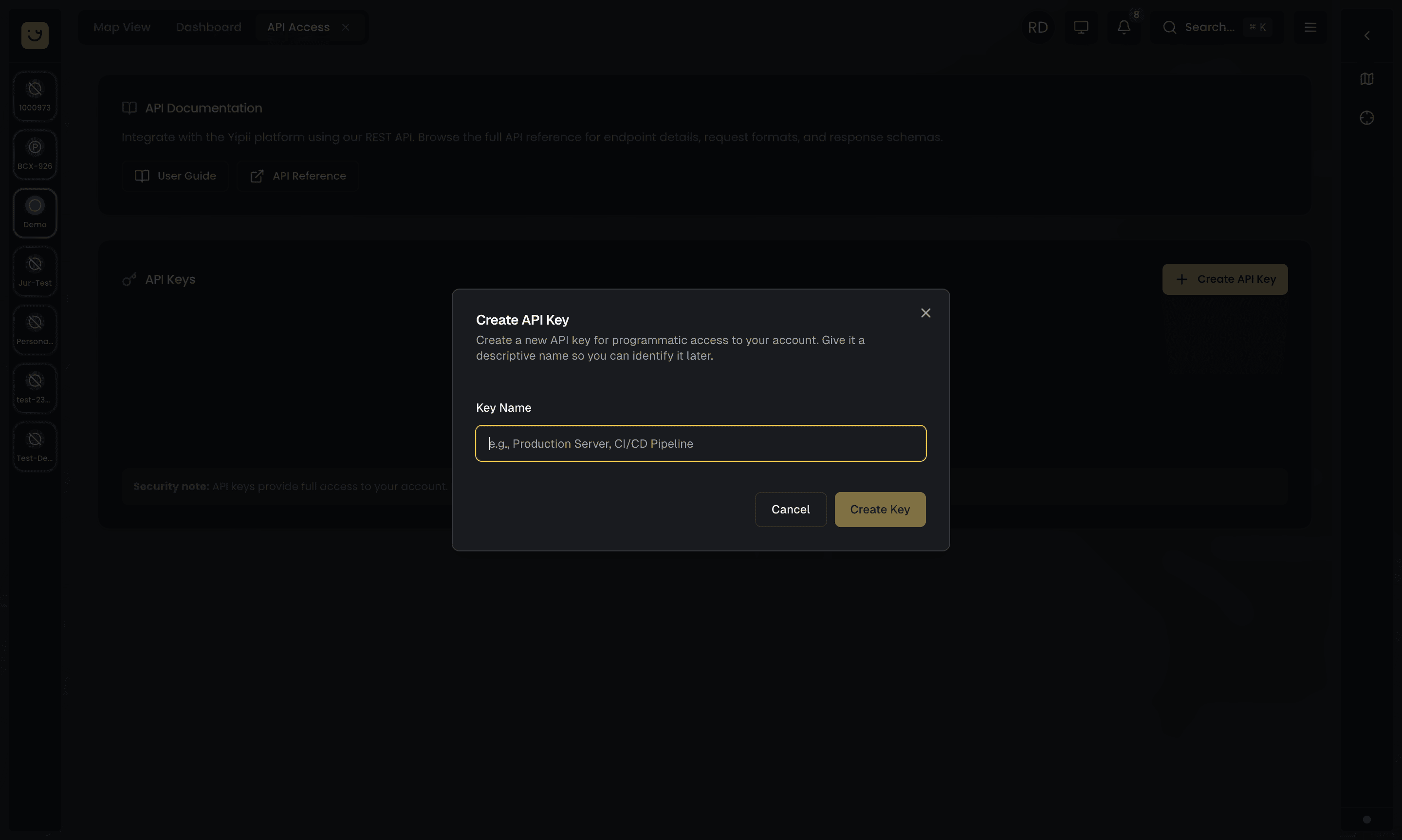Image resolution: width=1402 pixels, height=840 pixels.
Task: Open the Search box in header
Action: pos(1217,27)
